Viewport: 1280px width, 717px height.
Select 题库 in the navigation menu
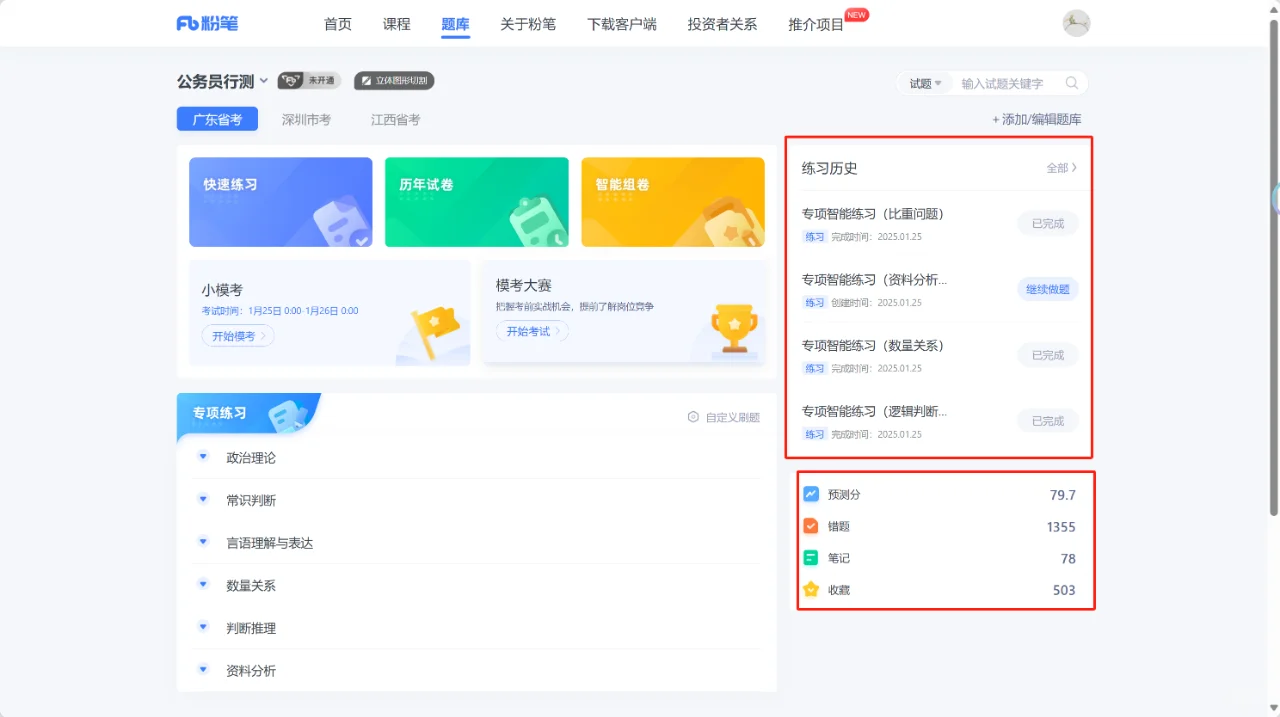click(x=455, y=24)
